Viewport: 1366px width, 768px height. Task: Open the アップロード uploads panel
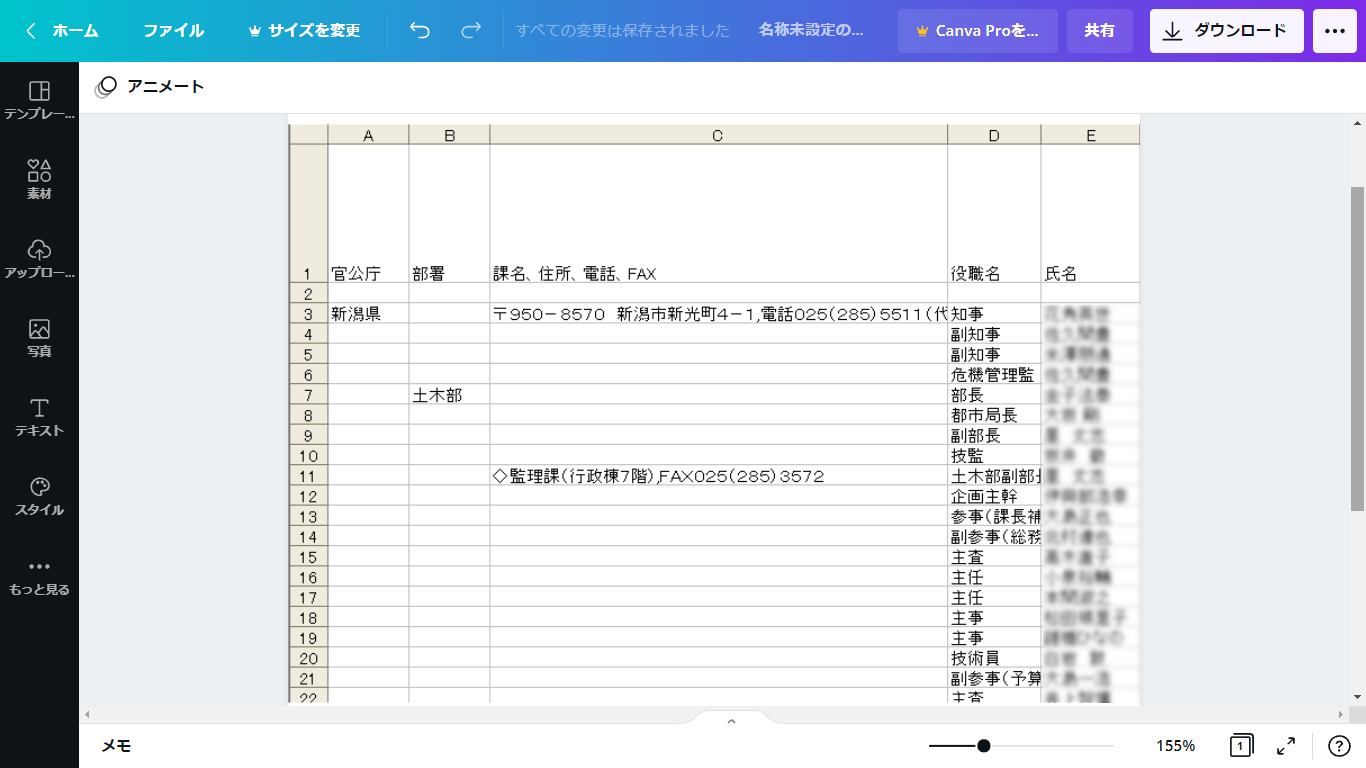click(39, 259)
